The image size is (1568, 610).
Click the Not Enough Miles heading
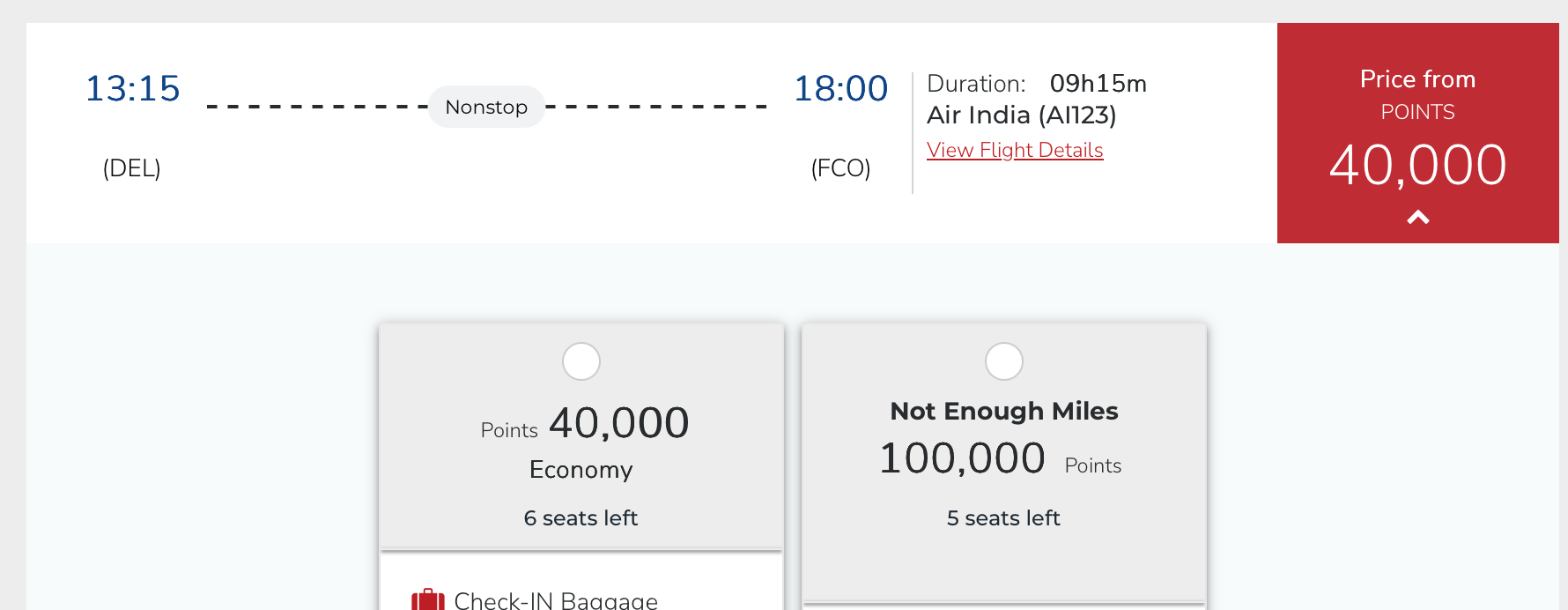(x=1003, y=411)
